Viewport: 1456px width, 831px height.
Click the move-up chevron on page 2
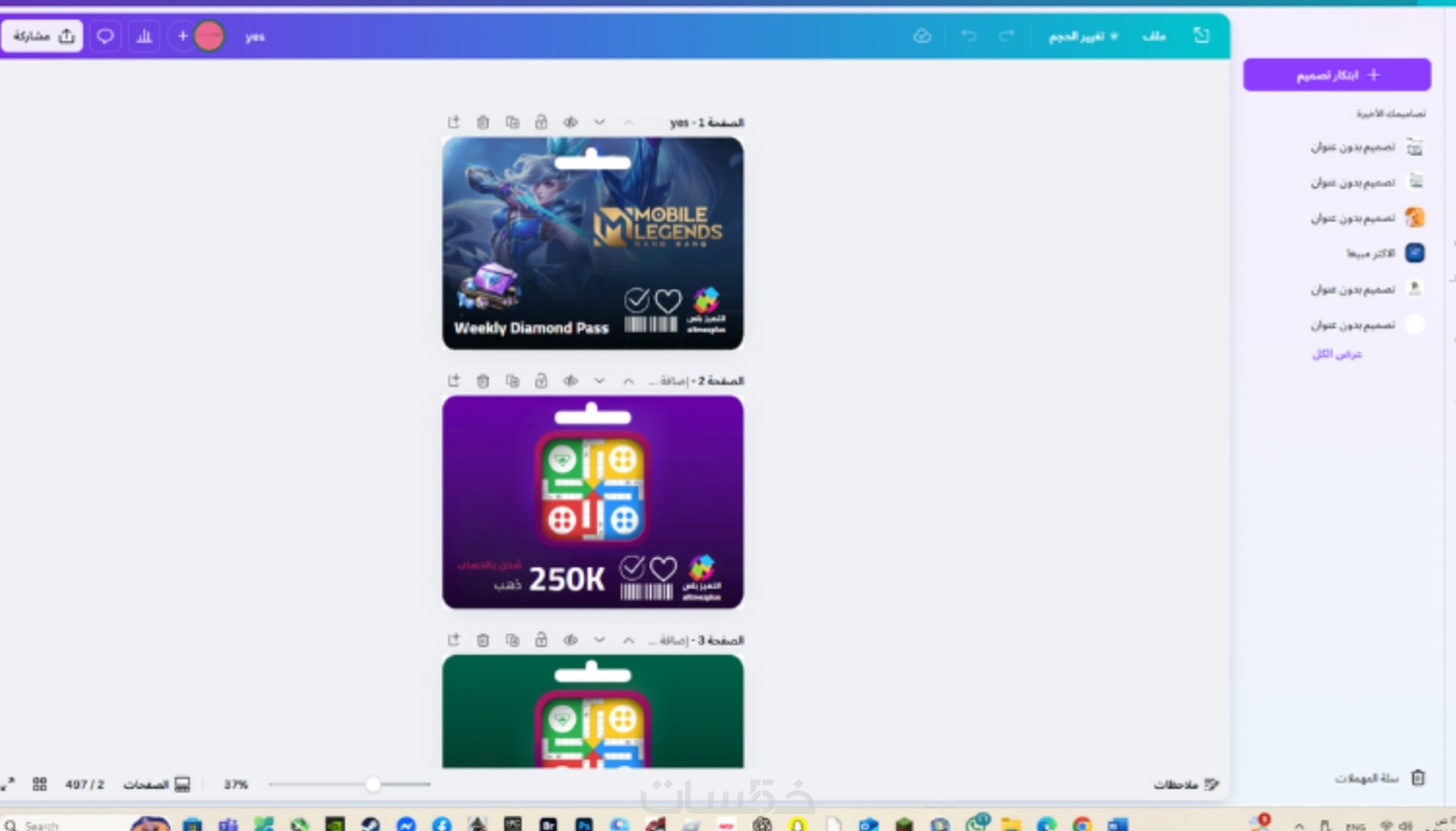tap(629, 380)
